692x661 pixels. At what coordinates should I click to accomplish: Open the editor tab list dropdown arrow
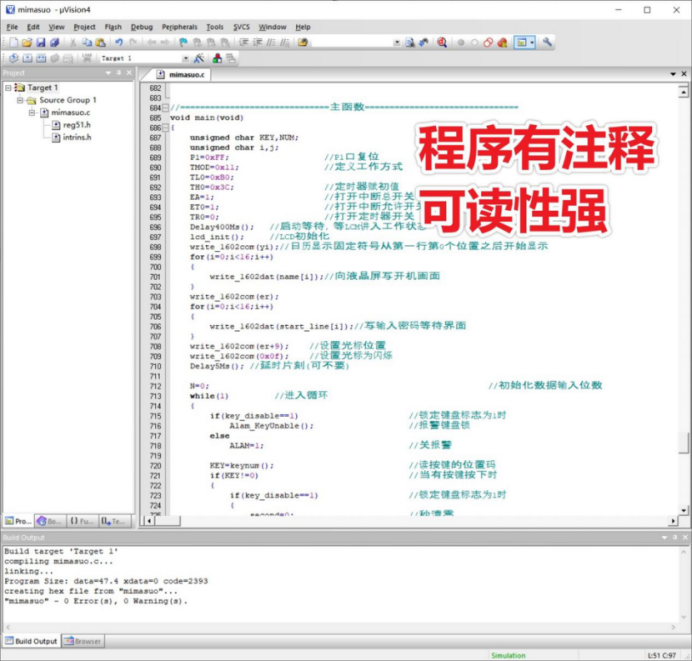tap(673, 74)
